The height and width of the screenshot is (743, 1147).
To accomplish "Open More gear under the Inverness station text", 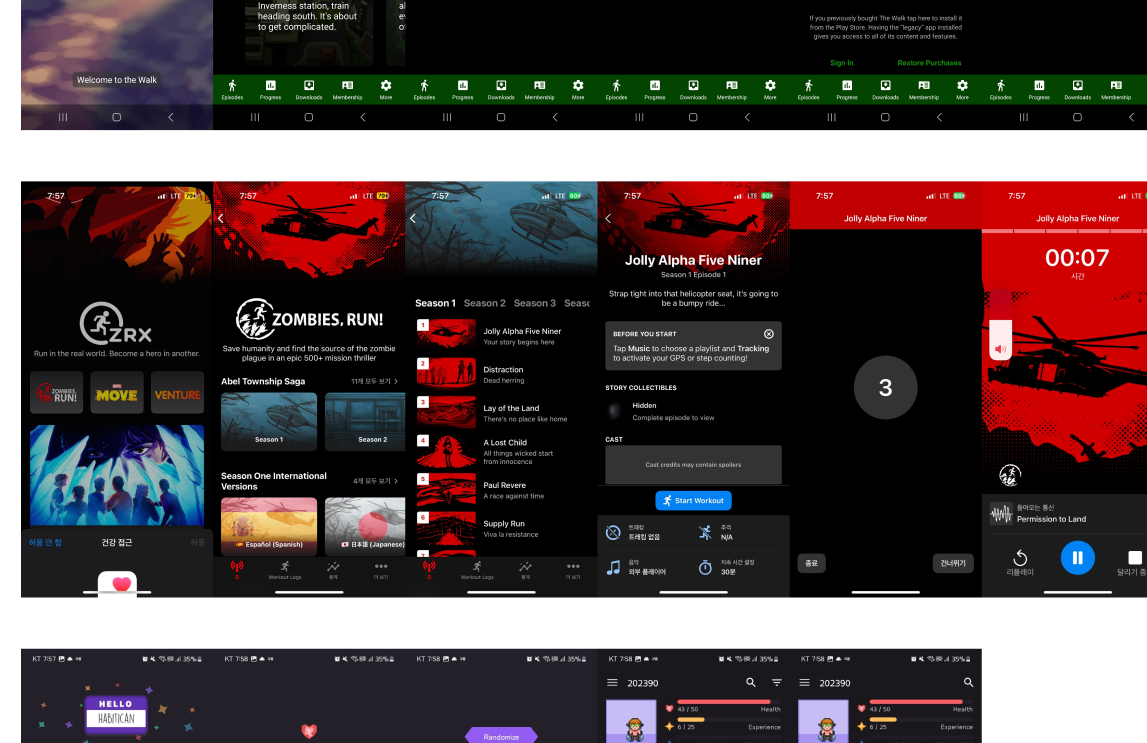I will tap(386, 89).
